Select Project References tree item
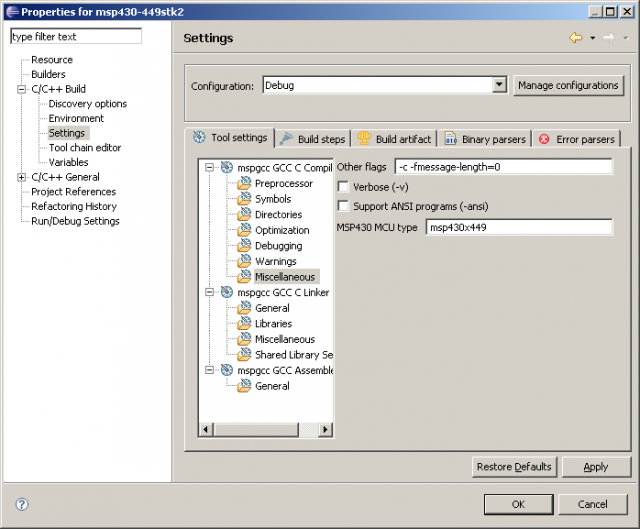The image size is (640, 529). point(73,192)
